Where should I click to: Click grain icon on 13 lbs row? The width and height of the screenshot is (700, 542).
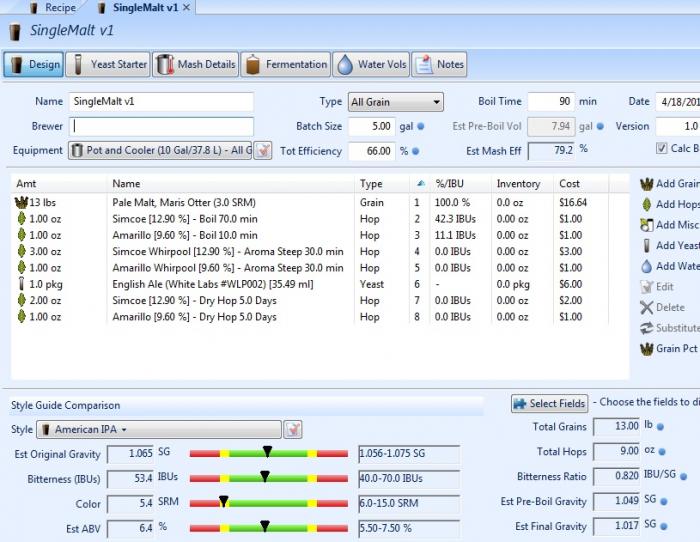coord(21,203)
